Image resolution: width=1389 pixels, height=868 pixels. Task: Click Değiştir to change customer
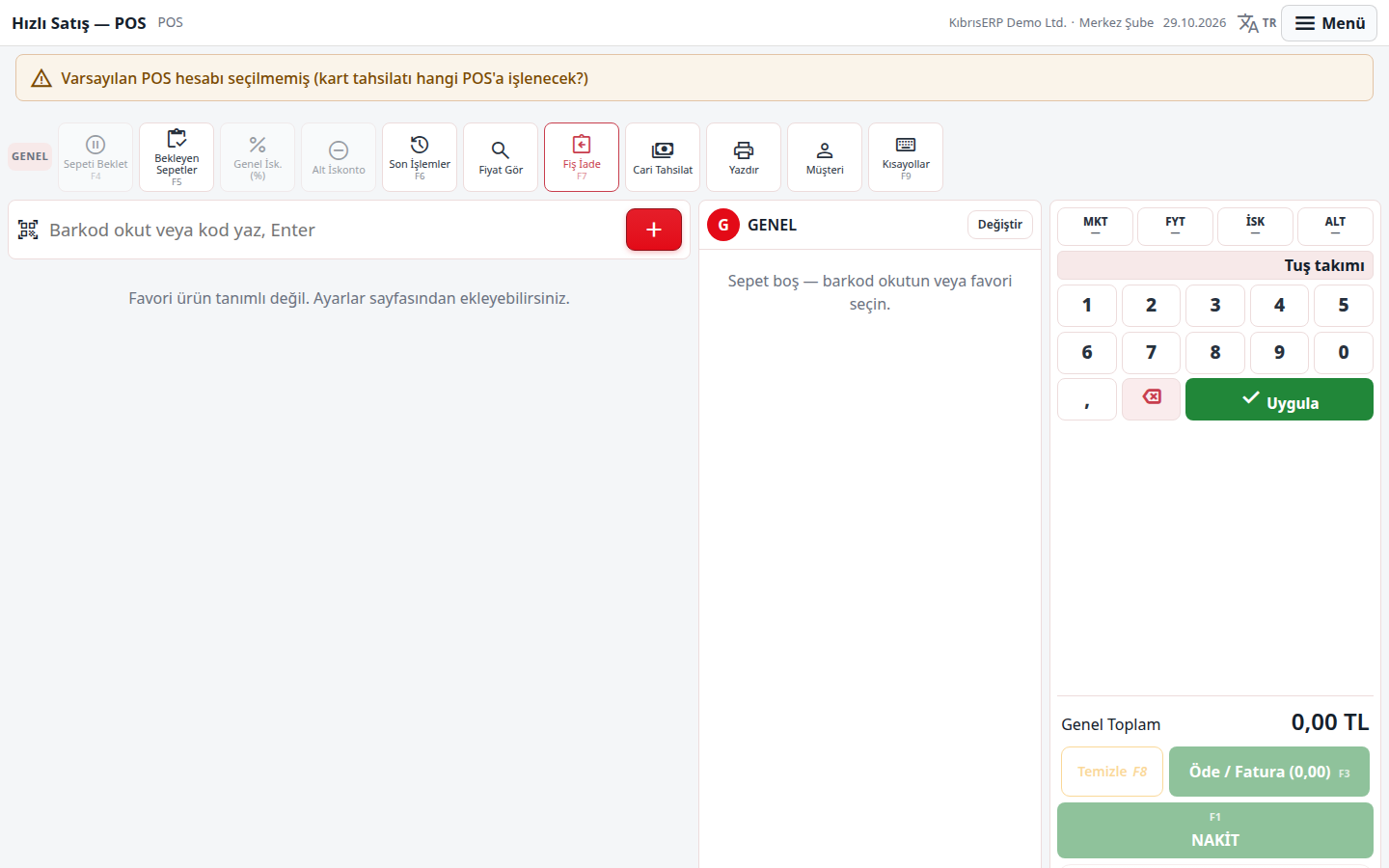coord(1000,225)
